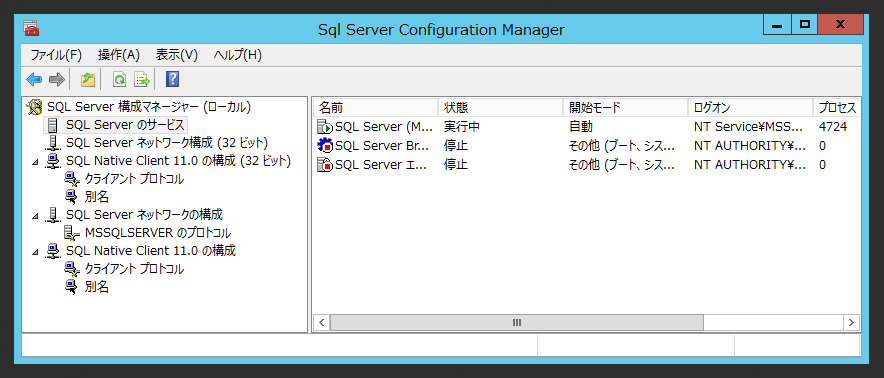Click the Forward arrow toolbar icon
This screenshot has height=378, width=884.
pyautogui.click(x=57, y=80)
